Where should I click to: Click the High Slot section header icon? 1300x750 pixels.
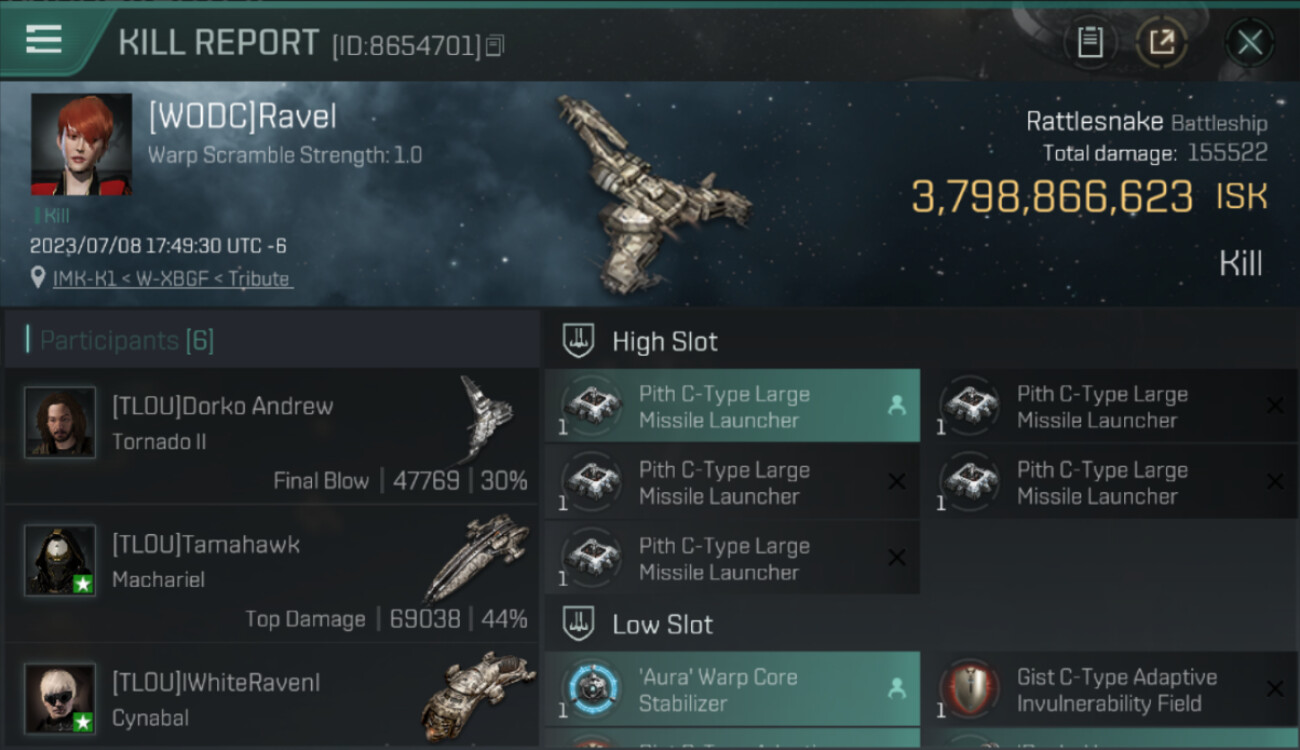point(579,341)
